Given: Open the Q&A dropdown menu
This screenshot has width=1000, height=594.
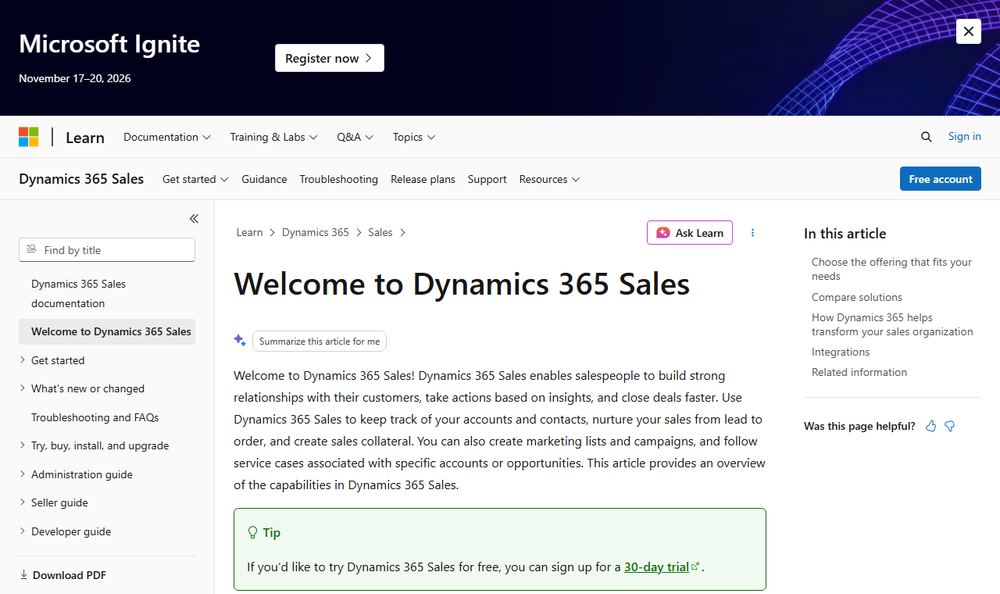Looking at the screenshot, I should pos(355,137).
